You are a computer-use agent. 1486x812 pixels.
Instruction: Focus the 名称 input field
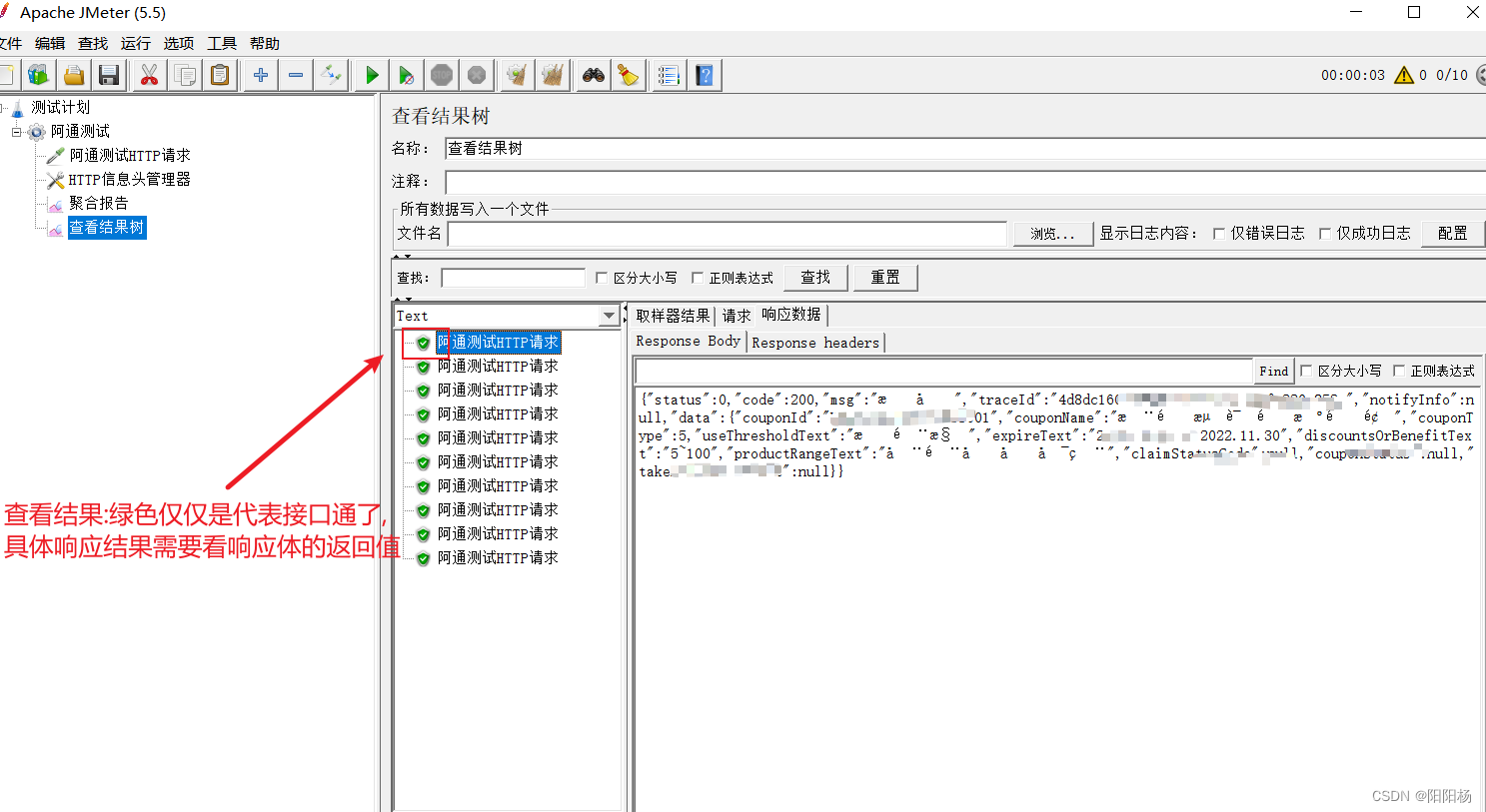(x=965, y=149)
